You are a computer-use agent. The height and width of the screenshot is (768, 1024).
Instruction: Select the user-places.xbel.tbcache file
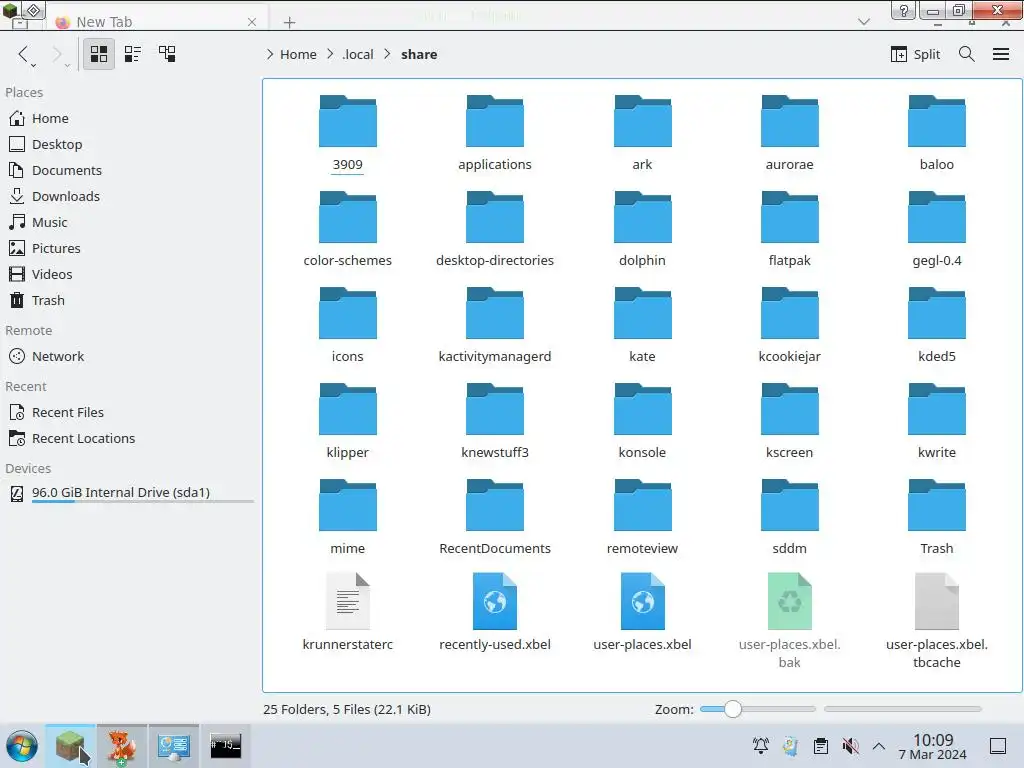(x=936, y=620)
